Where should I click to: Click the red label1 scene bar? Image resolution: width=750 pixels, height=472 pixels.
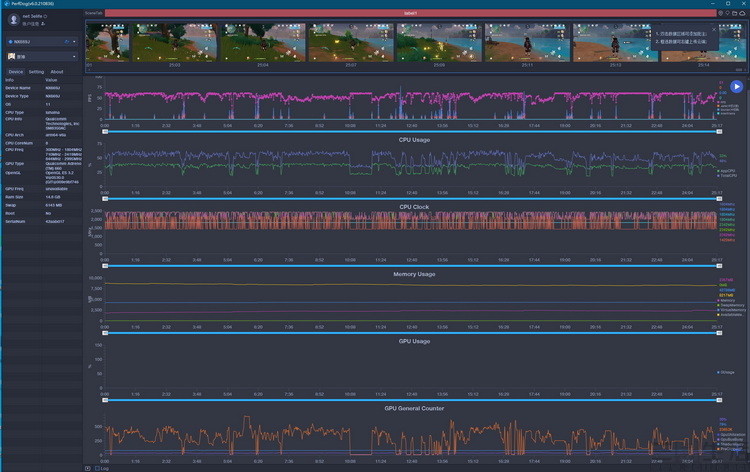click(x=409, y=13)
